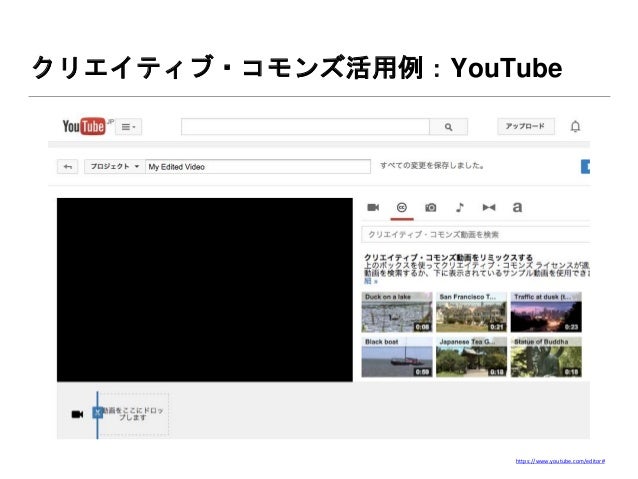Click the すべての変更を保存しました status text
638x479 pixels.
(x=432, y=166)
